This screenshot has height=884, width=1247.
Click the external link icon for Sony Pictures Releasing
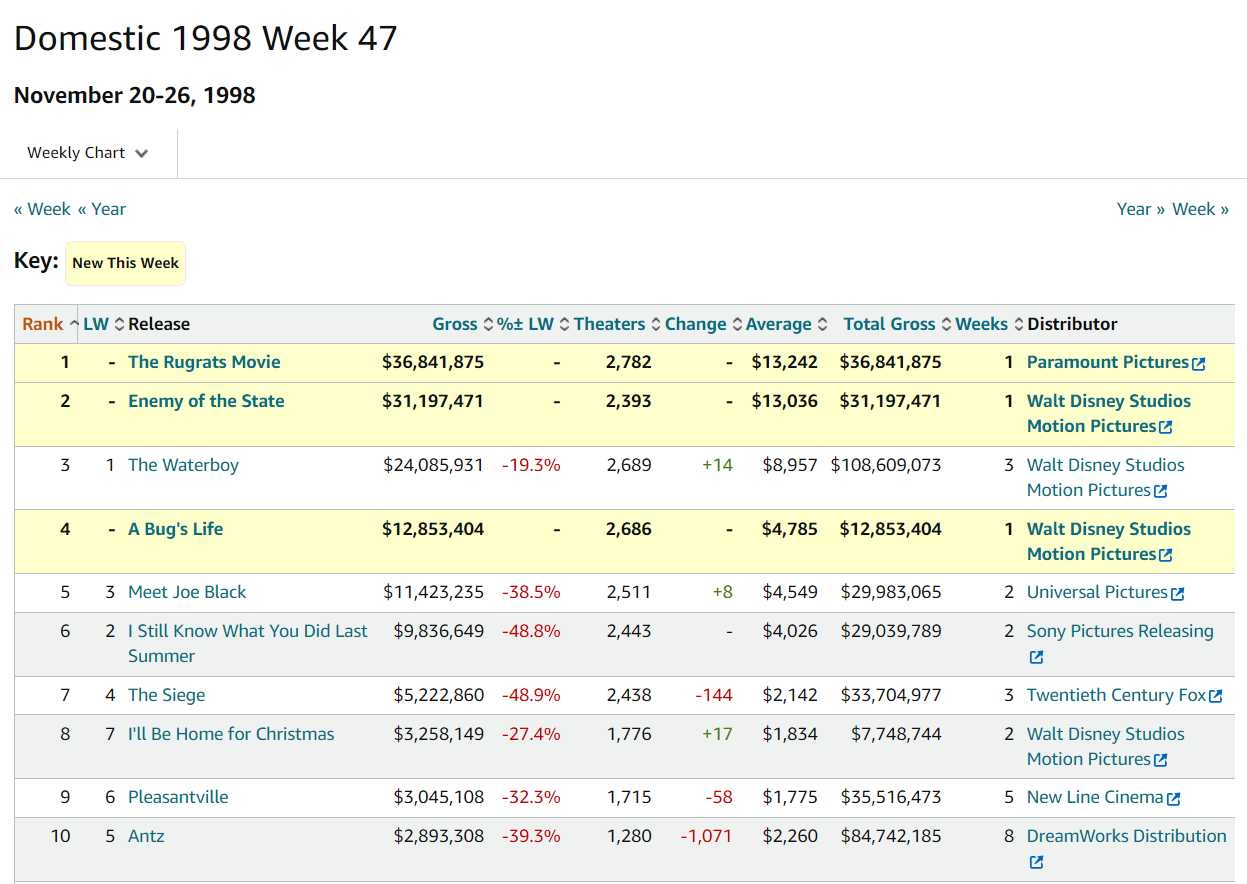(x=1036, y=658)
